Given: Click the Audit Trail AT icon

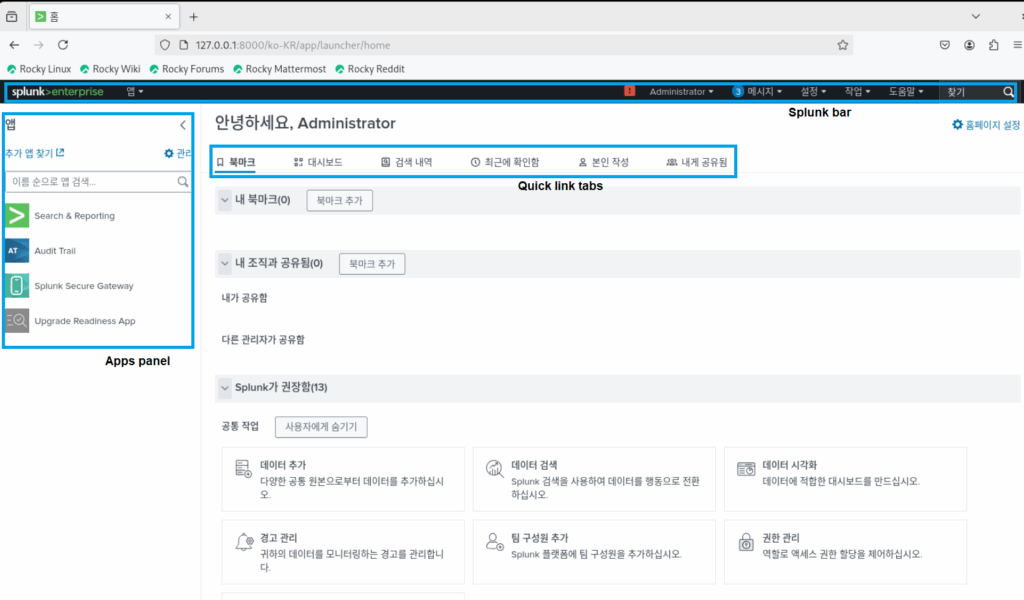Looking at the screenshot, I should 17,251.
